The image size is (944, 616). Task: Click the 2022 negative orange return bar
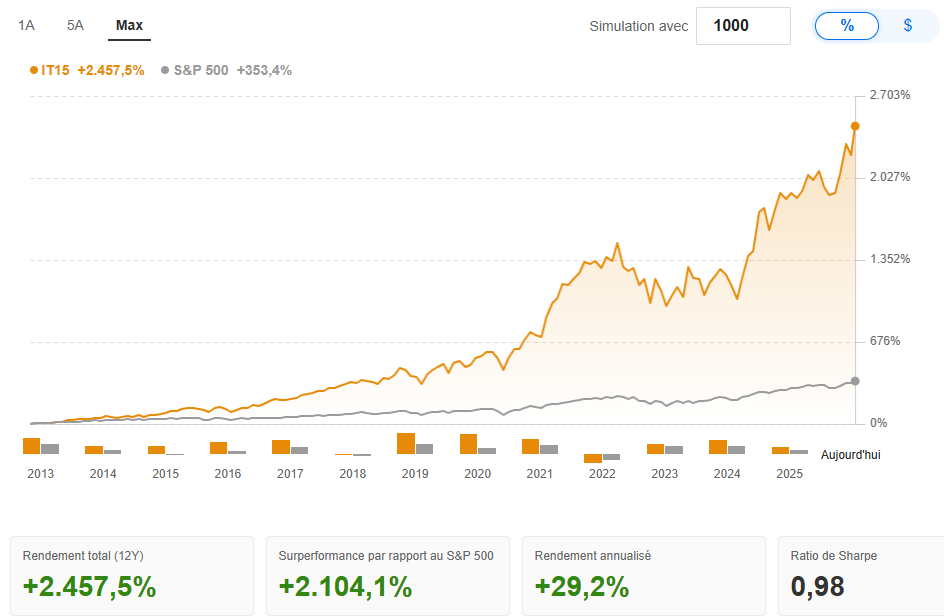tap(593, 458)
